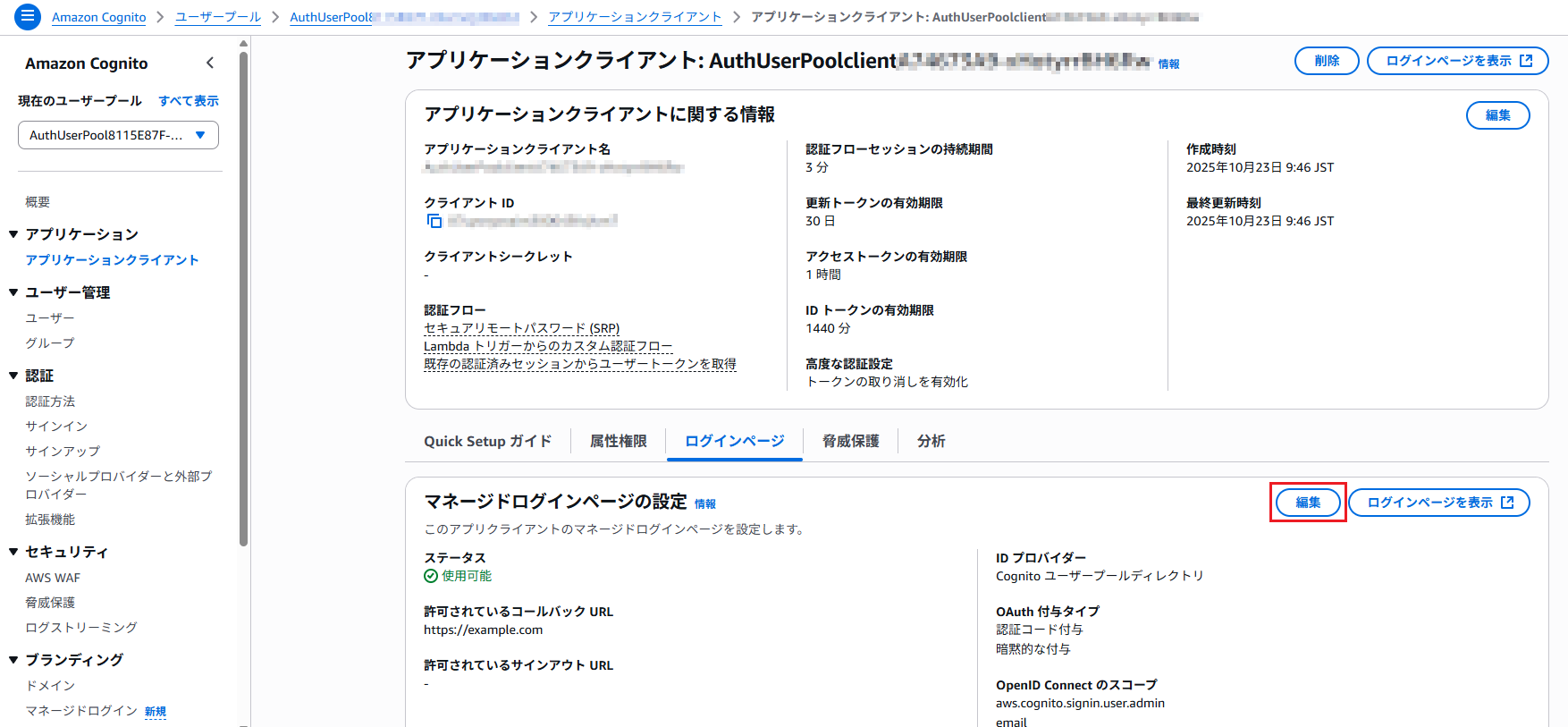Image resolution: width=1568 pixels, height=727 pixels.
Task: Select the ログインページ tab
Action: [x=735, y=441]
